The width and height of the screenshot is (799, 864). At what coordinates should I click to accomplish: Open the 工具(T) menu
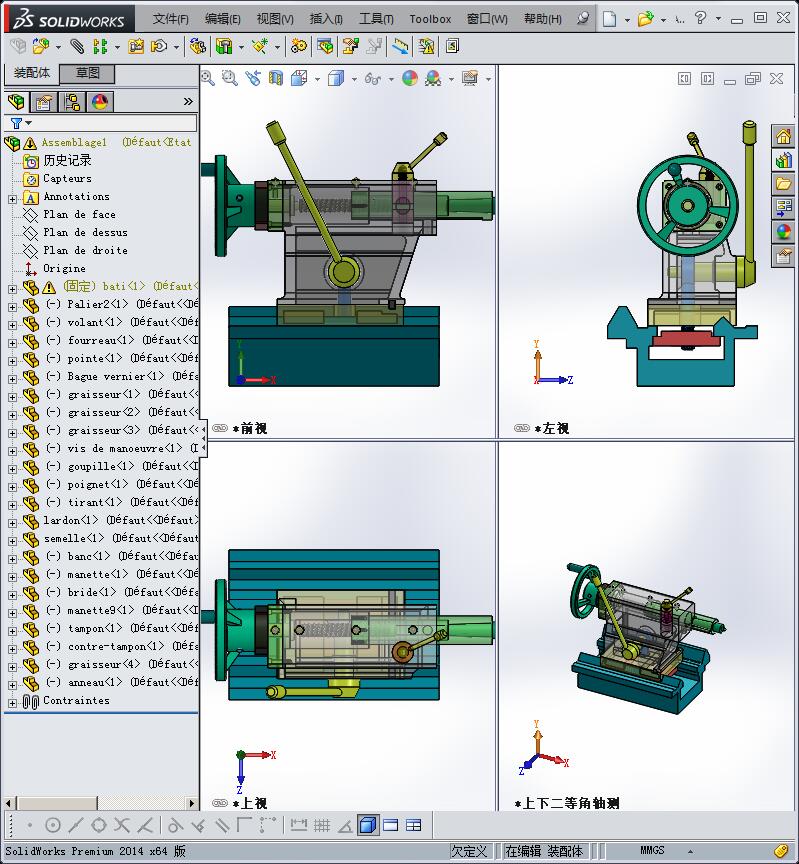pyautogui.click(x=376, y=19)
